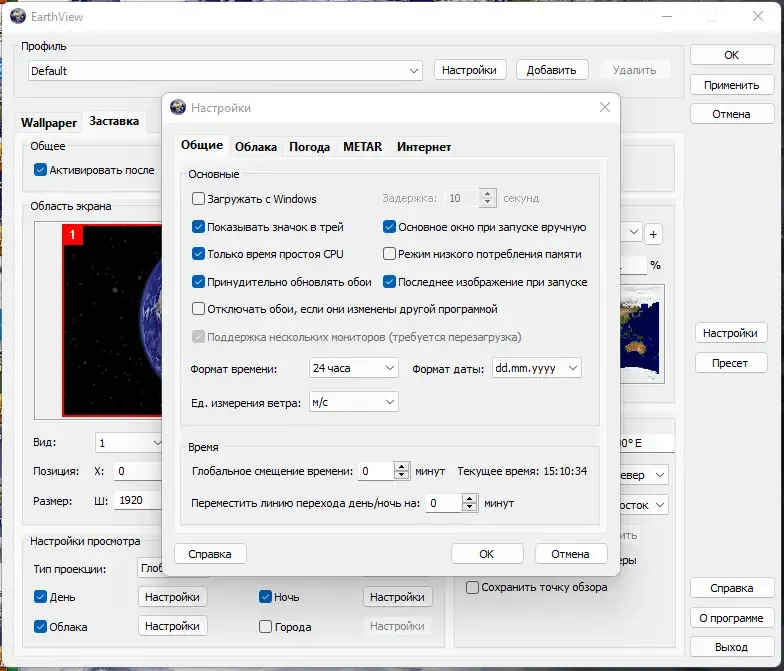Click Настройки button beside День
Screen dimensions: 784x671
[x=172, y=597]
